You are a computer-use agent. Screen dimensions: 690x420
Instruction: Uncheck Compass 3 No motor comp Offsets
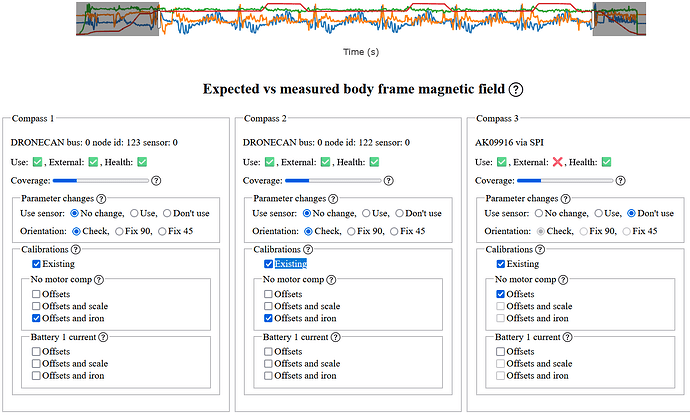pos(501,294)
